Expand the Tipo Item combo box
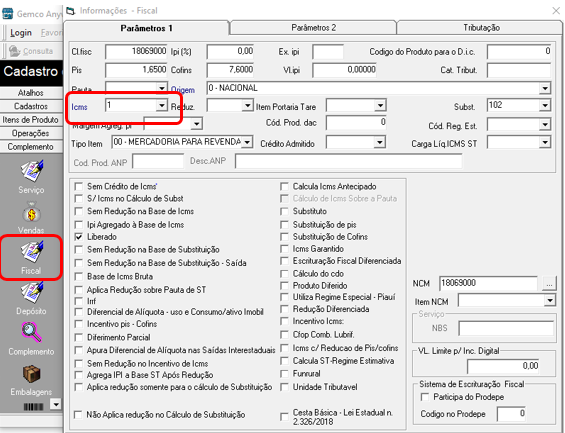Image resolution: width=565 pixels, height=433 pixels. point(247,142)
